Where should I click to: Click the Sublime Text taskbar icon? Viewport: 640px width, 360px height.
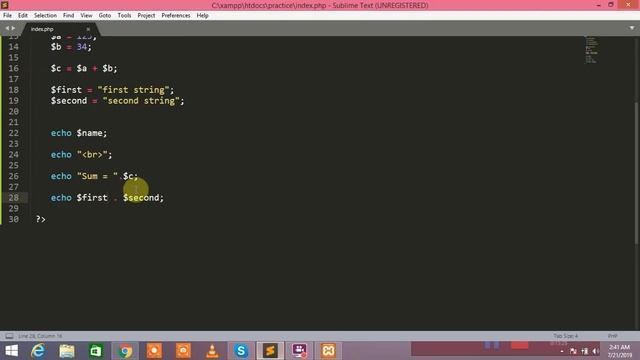coord(270,351)
